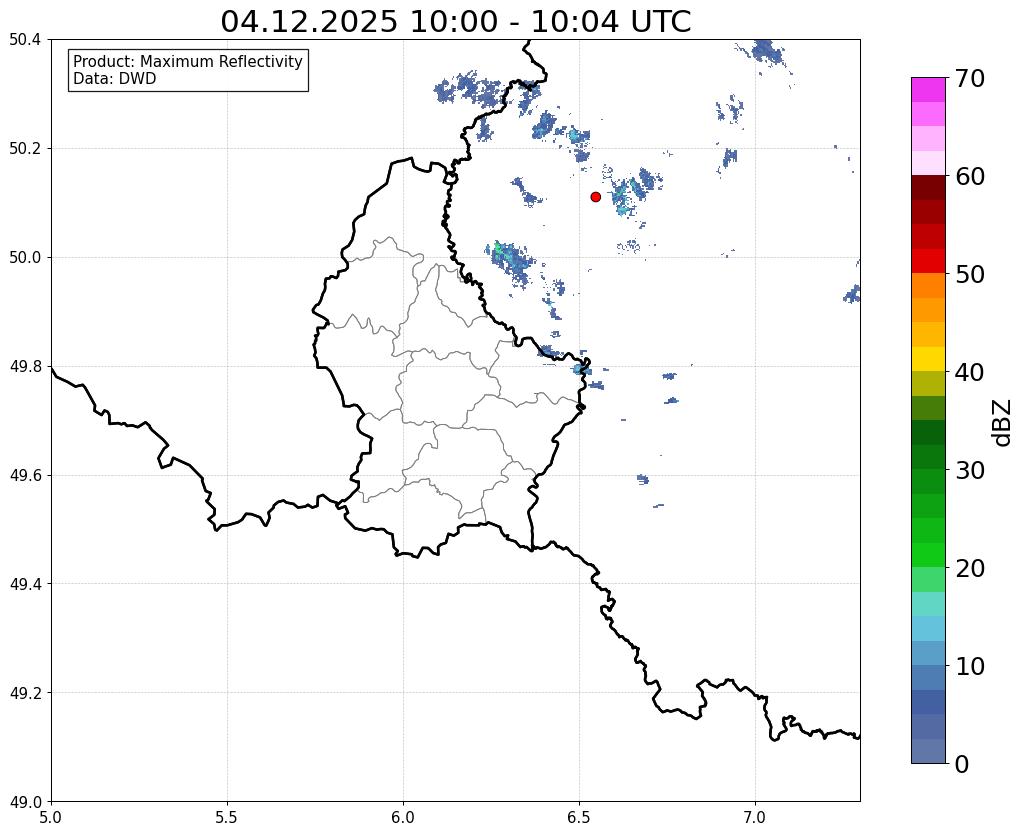
Task: Click the 20 tick label on colorbar
Action: pyautogui.click(x=970, y=568)
